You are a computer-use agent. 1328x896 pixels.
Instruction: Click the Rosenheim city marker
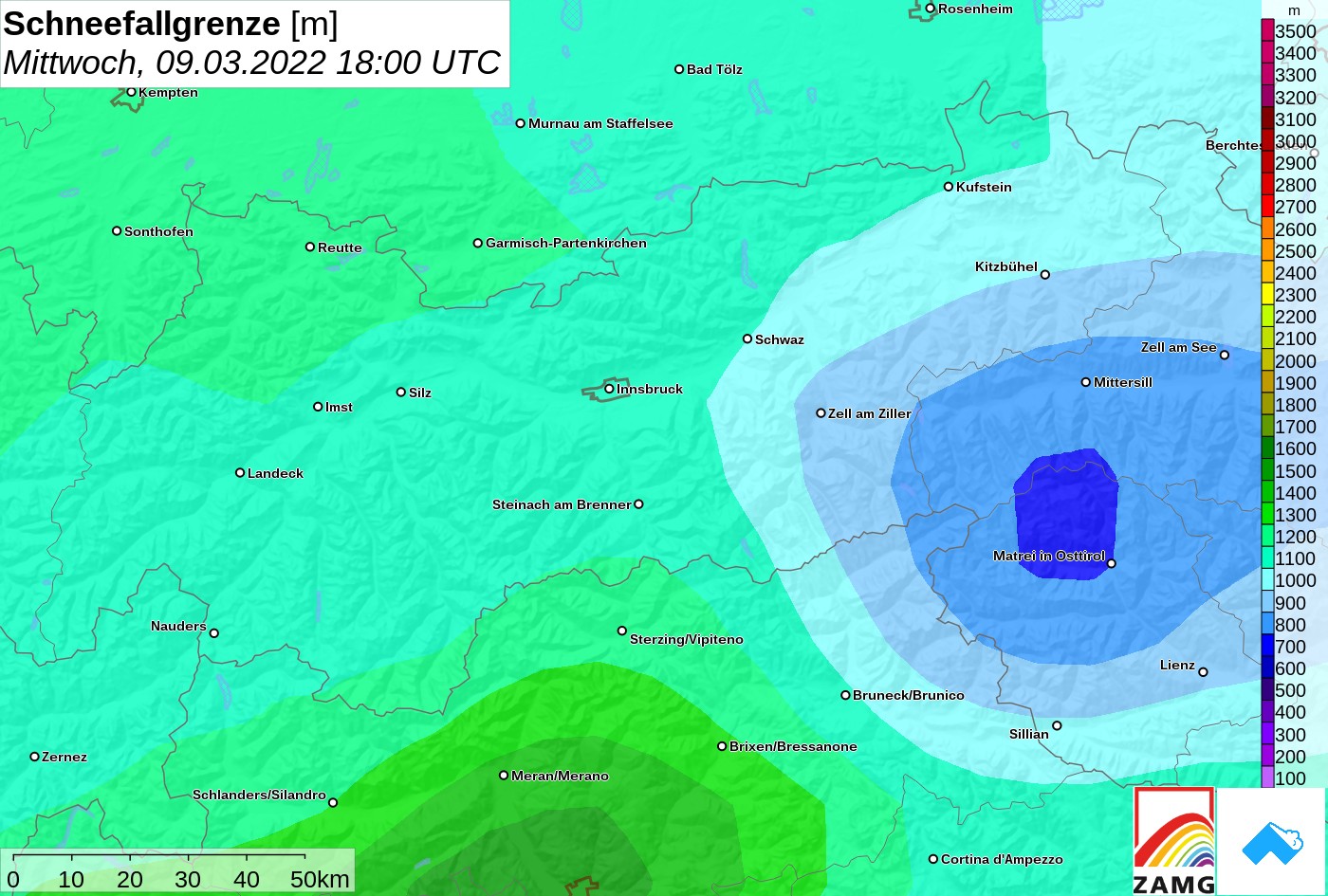(x=931, y=9)
